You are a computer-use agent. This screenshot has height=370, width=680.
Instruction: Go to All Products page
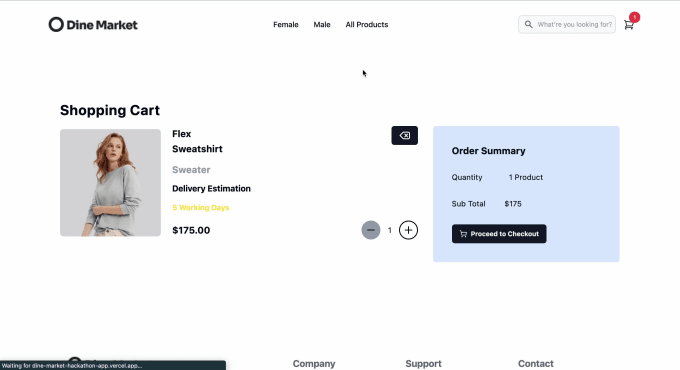click(367, 25)
